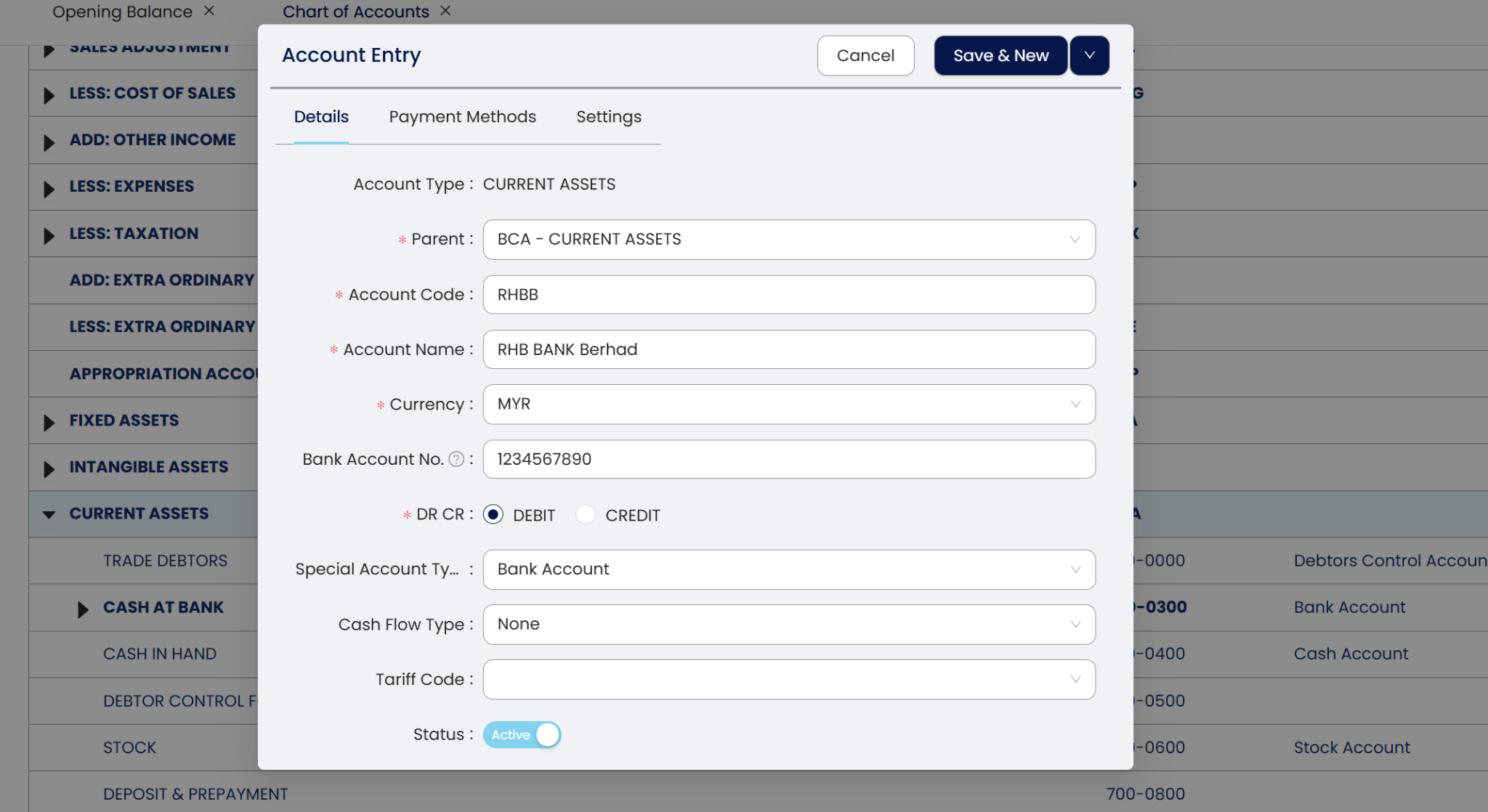The height and width of the screenshot is (812, 1488).
Task: Switch to the Payment Methods tab
Action: click(x=462, y=117)
